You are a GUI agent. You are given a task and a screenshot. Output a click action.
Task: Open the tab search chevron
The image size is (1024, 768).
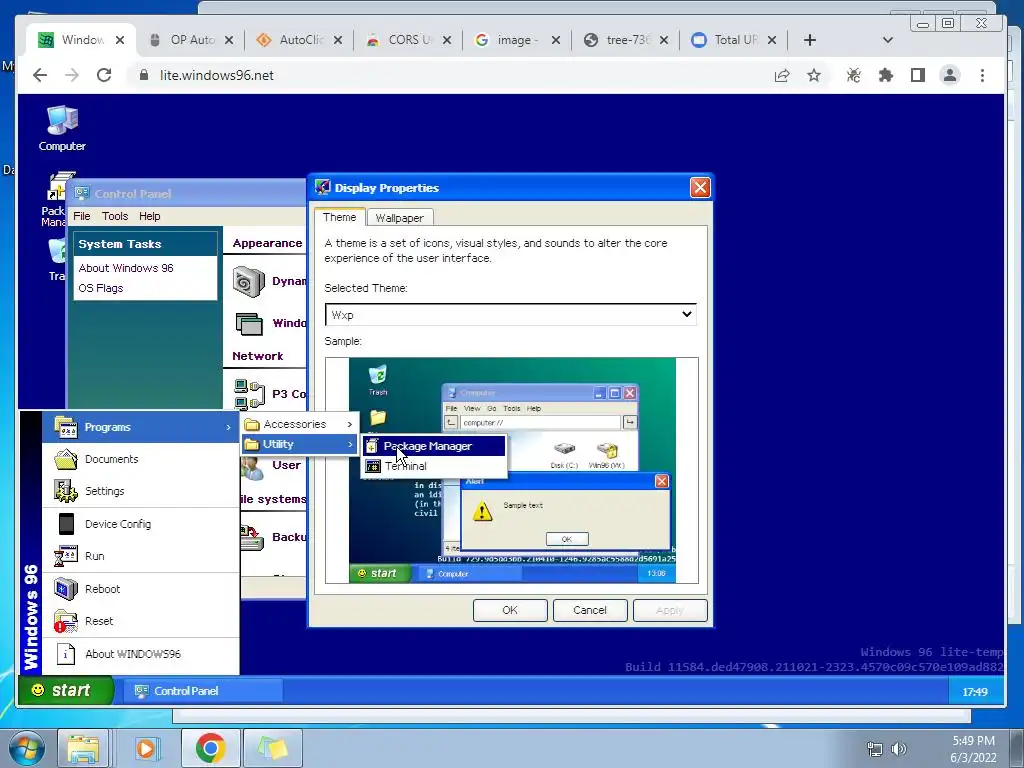pos(888,40)
